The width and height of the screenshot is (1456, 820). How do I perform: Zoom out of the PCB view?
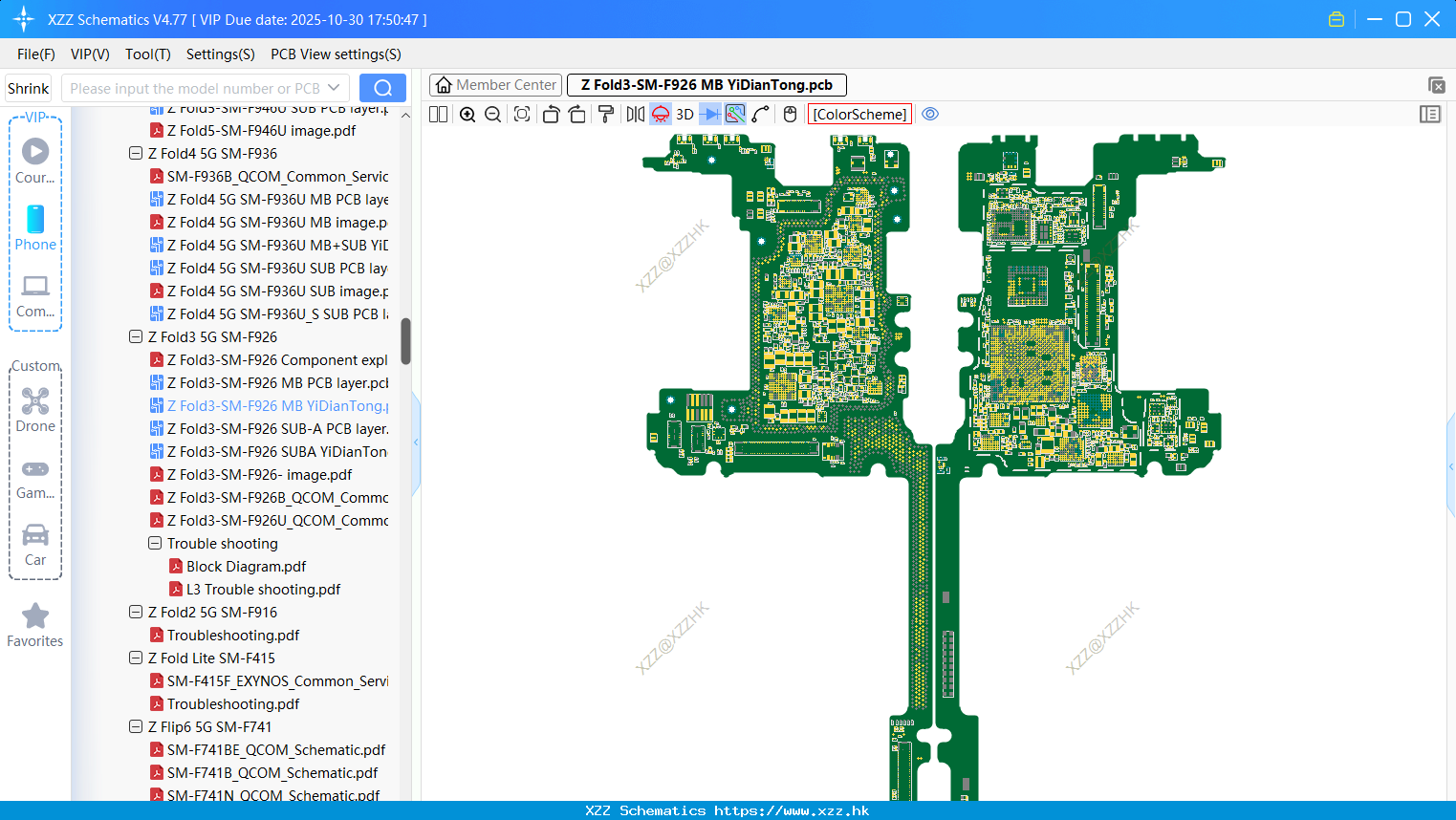[x=493, y=114]
